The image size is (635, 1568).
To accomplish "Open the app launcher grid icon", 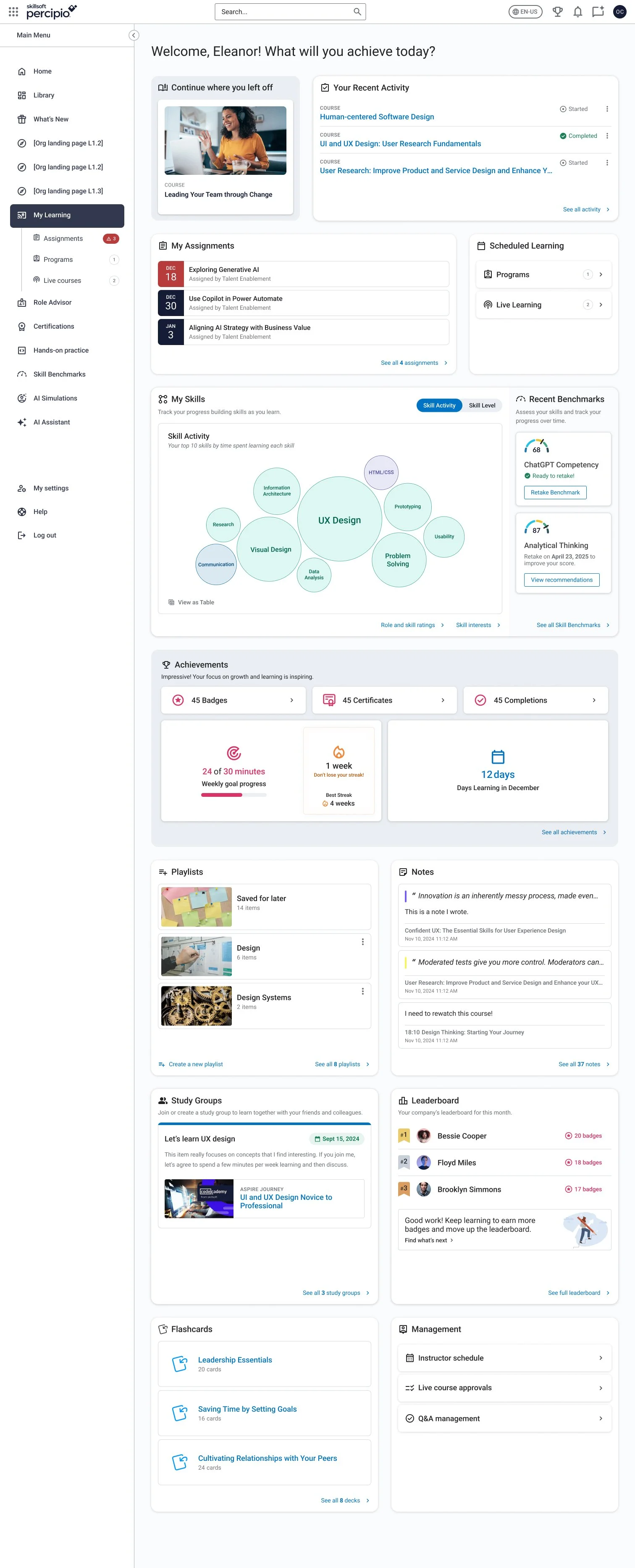I will click(13, 12).
